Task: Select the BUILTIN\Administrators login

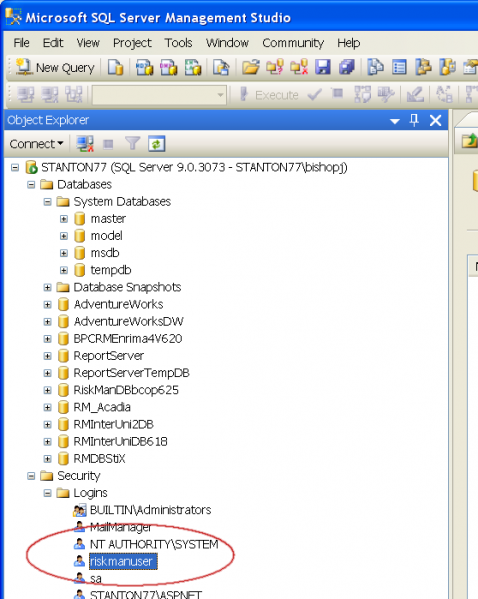Action: click(151, 510)
